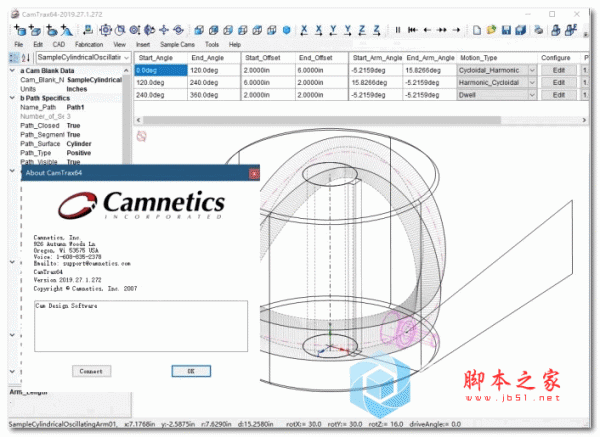Click the Path_Closed True property value
Screen dimensions: 600x437
click(x=73, y=126)
